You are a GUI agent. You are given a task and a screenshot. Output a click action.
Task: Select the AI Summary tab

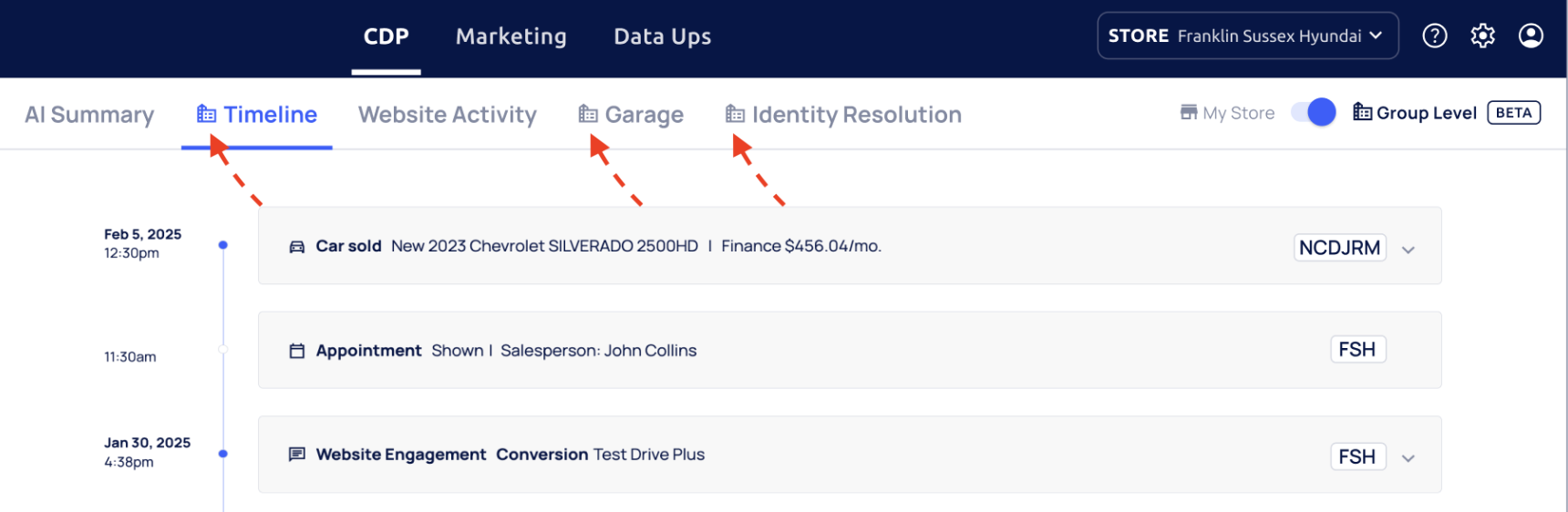pos(89,115)
